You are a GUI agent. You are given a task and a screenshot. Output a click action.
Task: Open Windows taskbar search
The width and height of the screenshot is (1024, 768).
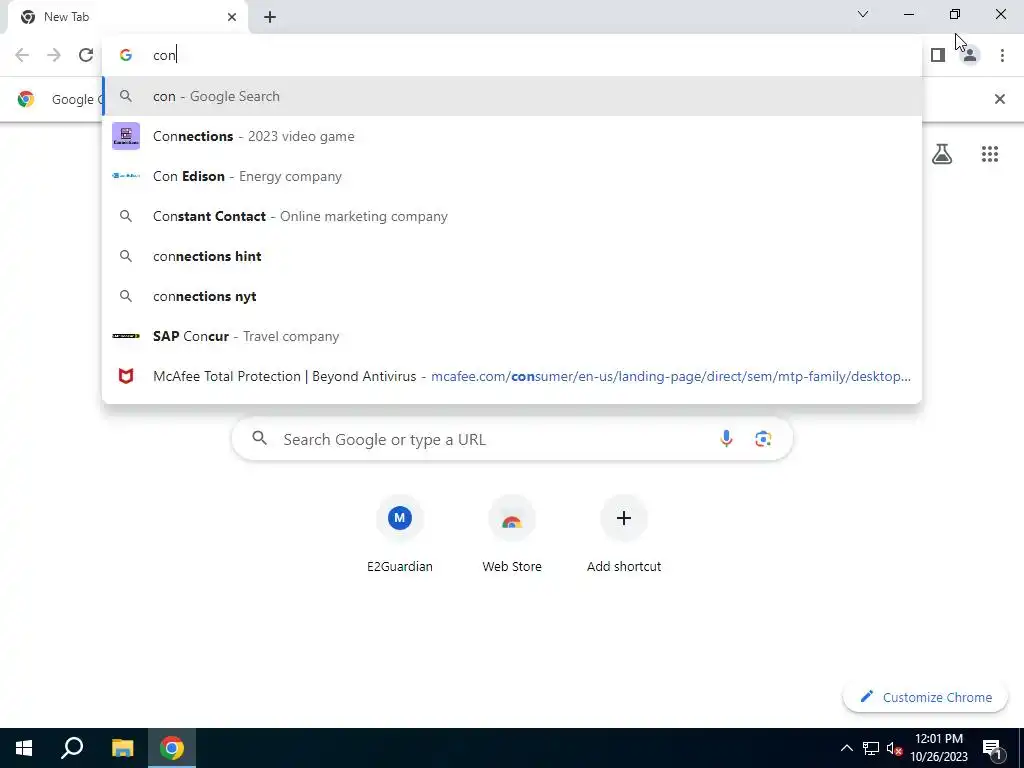point(72,748)
